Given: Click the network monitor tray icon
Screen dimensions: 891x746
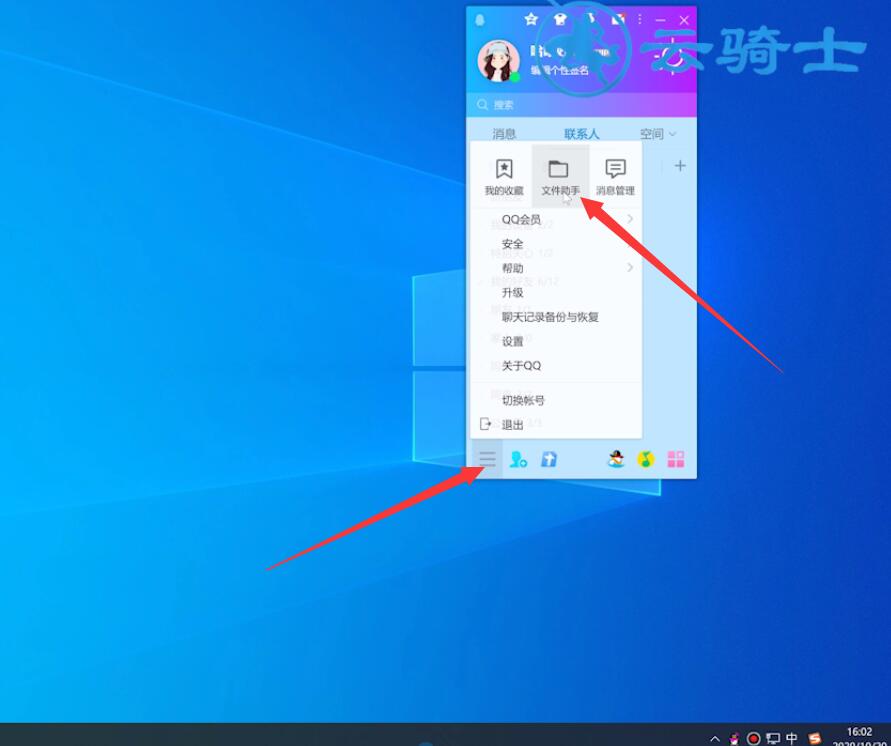Looking at the screenshot, I should [773, 739].
